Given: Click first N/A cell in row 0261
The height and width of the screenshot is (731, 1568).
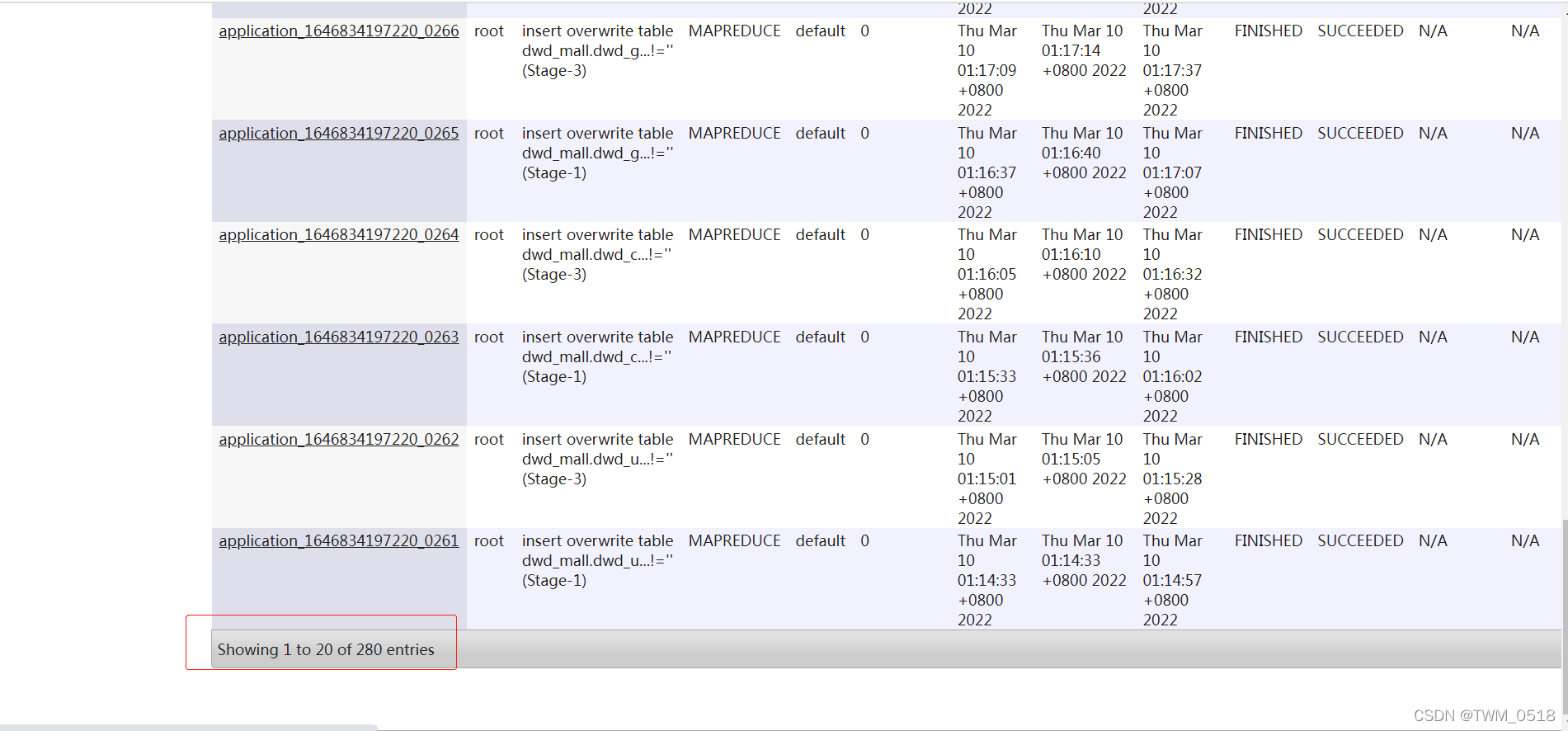Looking at the screenshot, I should (x=1433, y=541).
